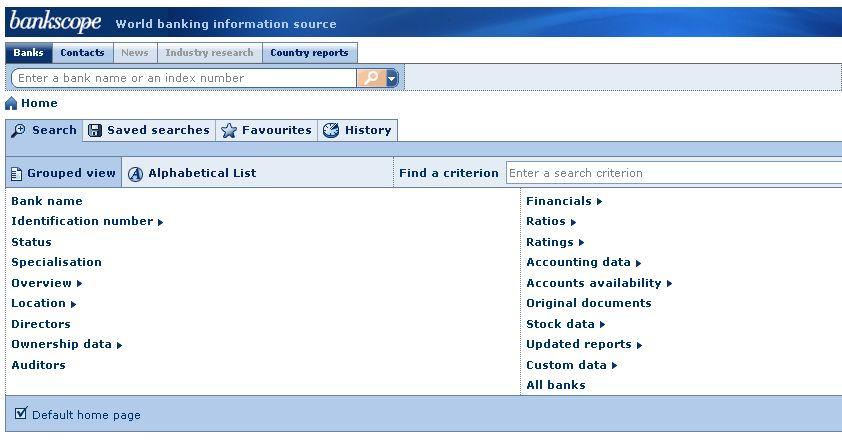Open the News tab
Image resolution: width=842 pixels, height=446 pixels.
click(135, 53)
